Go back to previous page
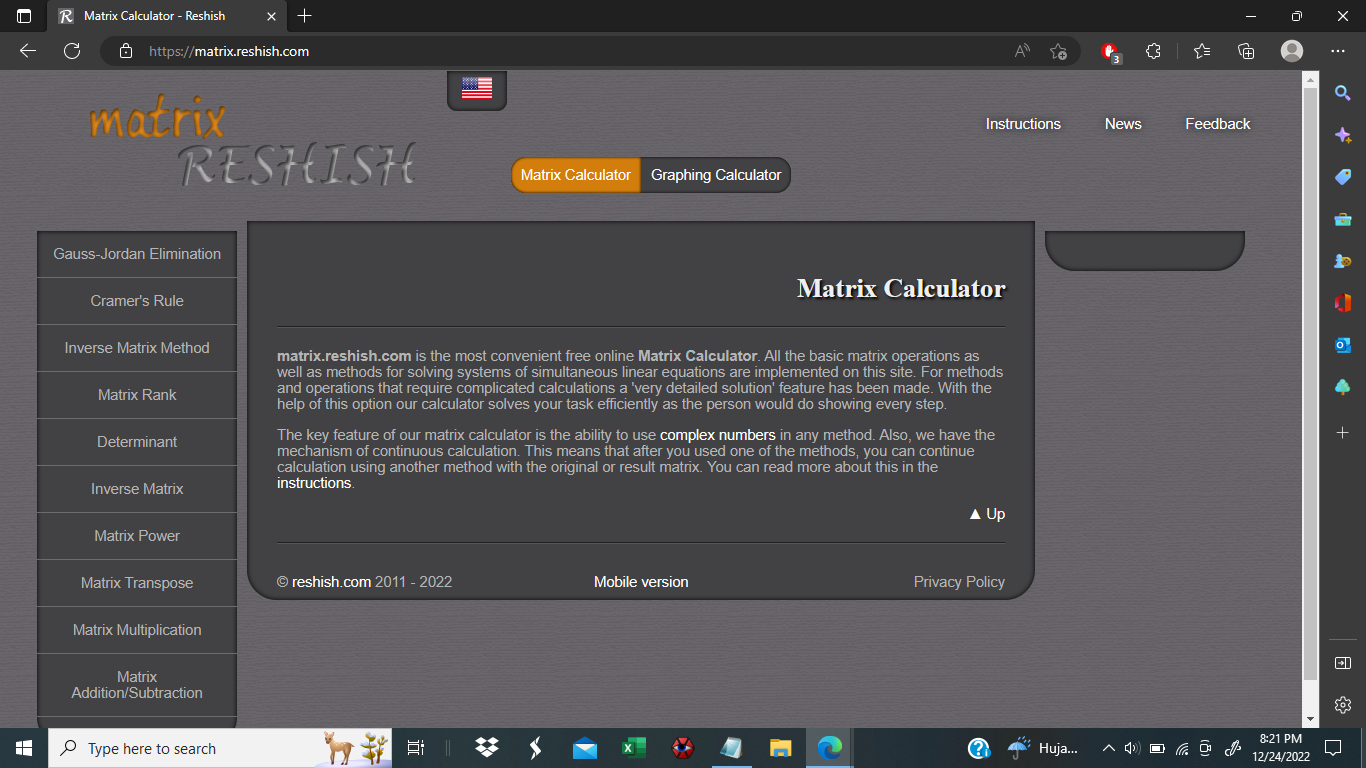This screenshot has height=768, width=1366. [x=27, y=51]
